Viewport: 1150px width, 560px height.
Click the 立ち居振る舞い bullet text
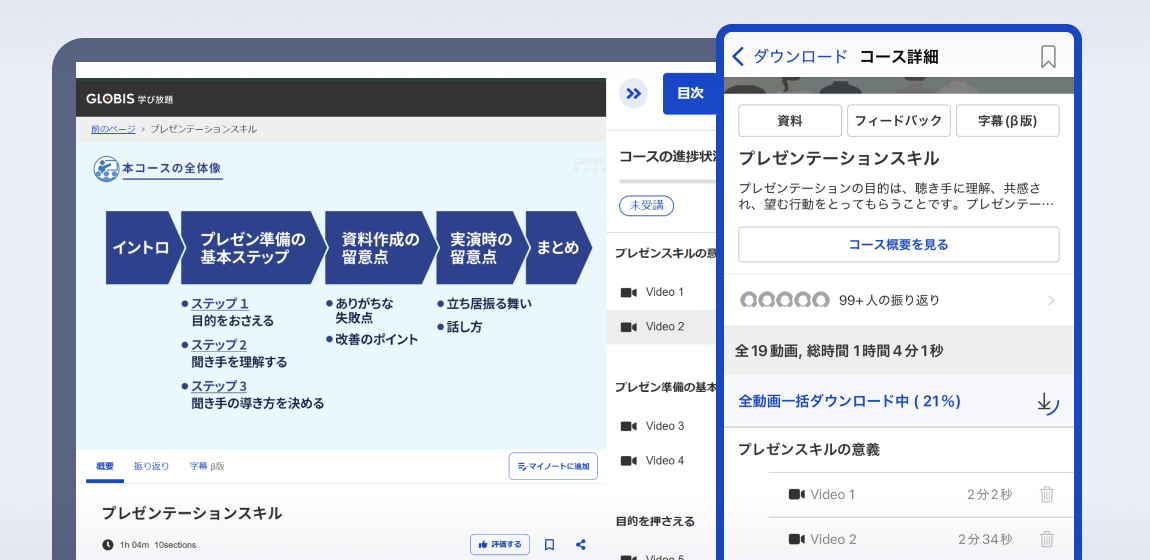[489, 303]
